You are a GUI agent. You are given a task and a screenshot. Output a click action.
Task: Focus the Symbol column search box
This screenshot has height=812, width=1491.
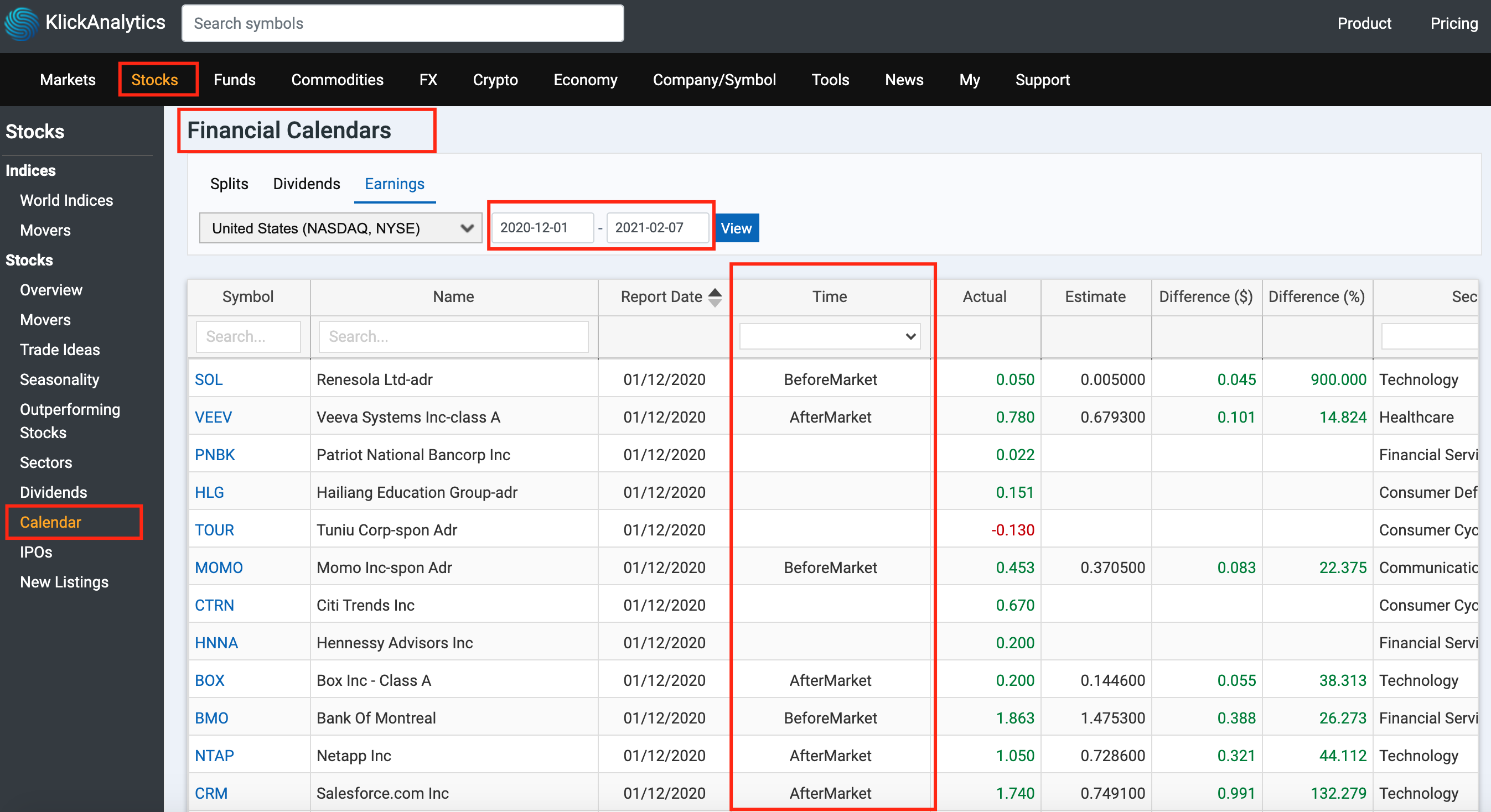click(x=249, y=336)
